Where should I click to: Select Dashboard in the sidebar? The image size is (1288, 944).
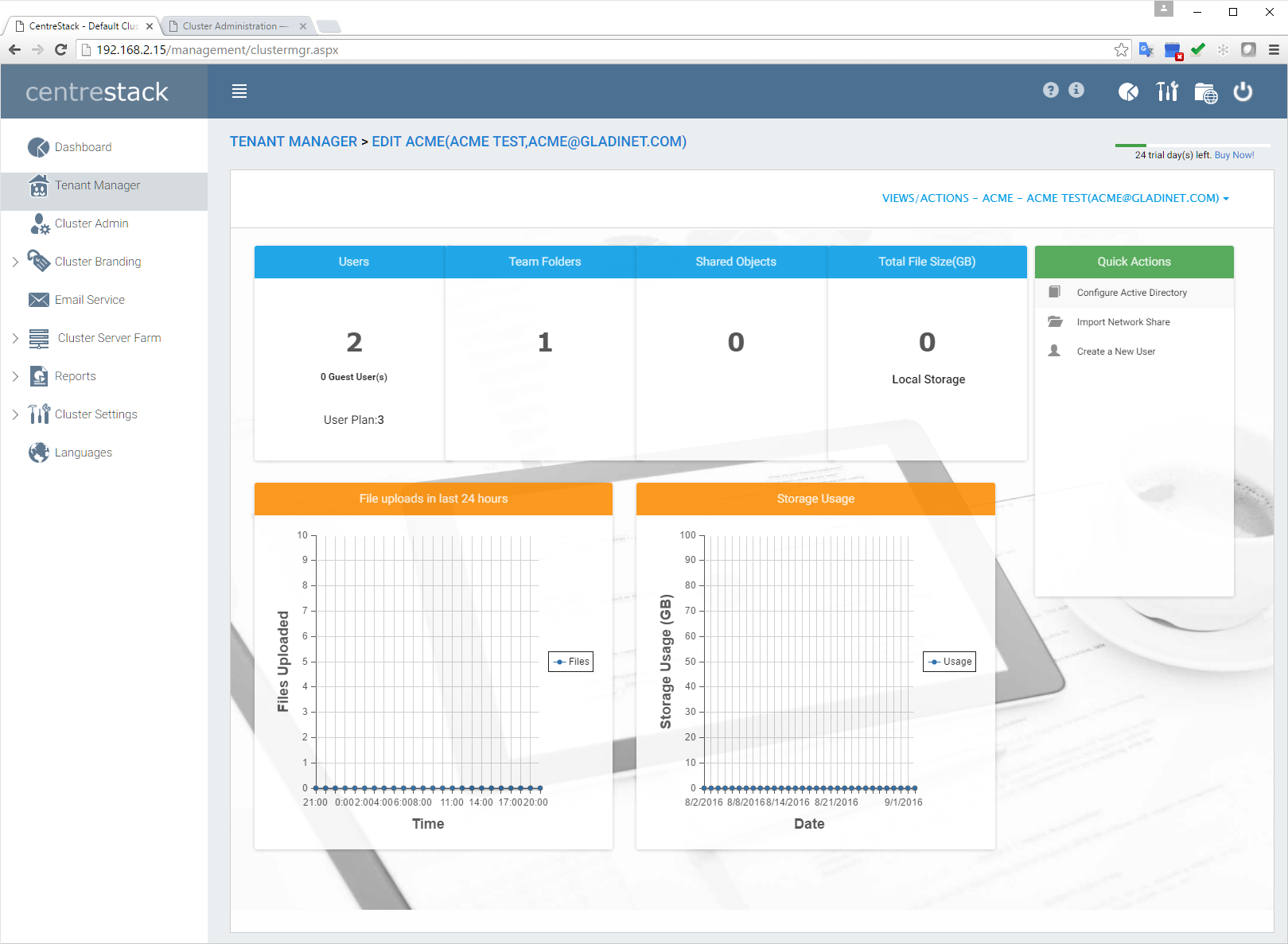coord(104,147)
